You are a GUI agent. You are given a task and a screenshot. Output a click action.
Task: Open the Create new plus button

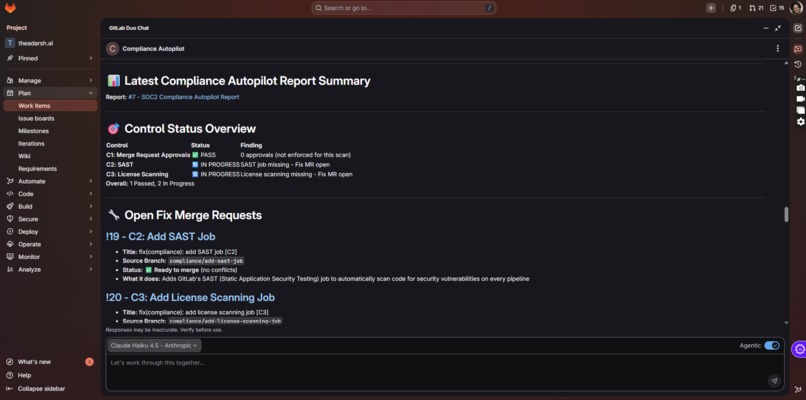point(711,8)
